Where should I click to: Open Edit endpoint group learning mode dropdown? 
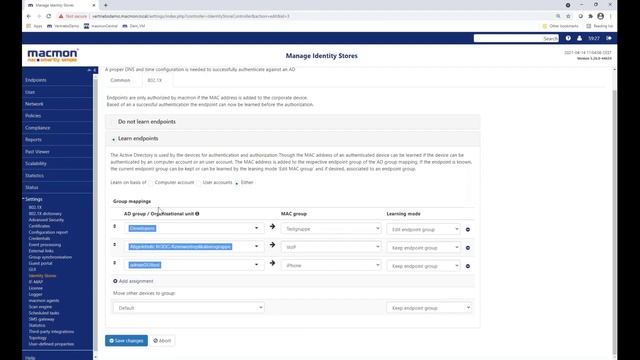pos(424,229)
